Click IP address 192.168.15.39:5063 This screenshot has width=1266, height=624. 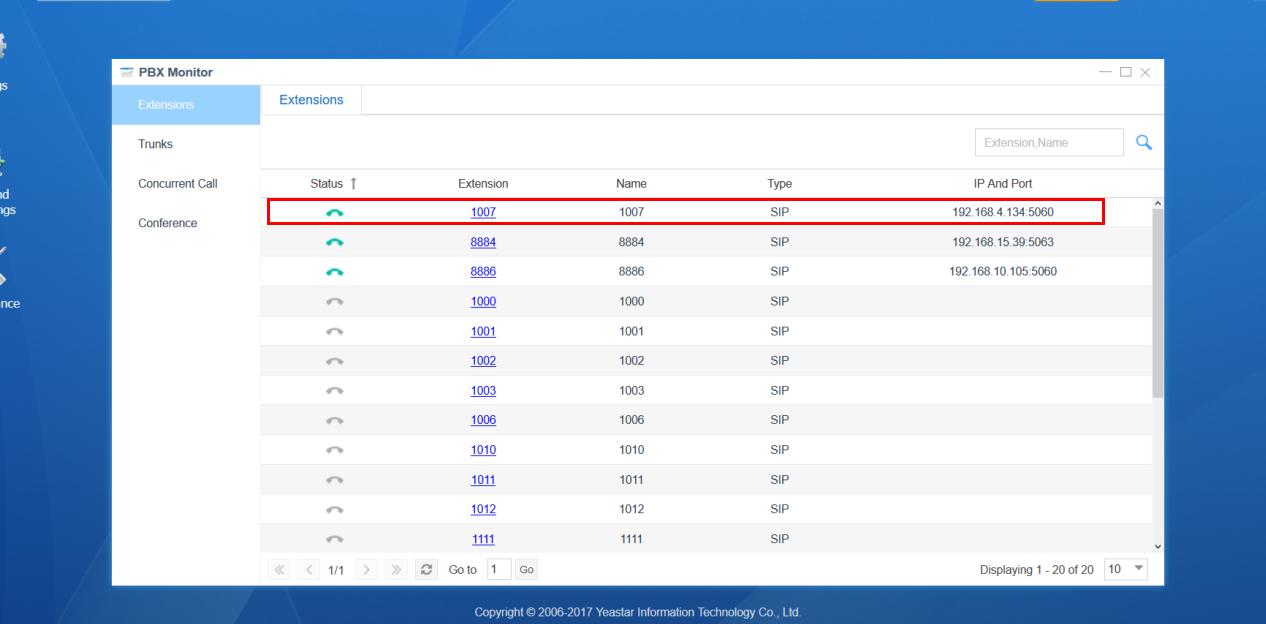1003,242
